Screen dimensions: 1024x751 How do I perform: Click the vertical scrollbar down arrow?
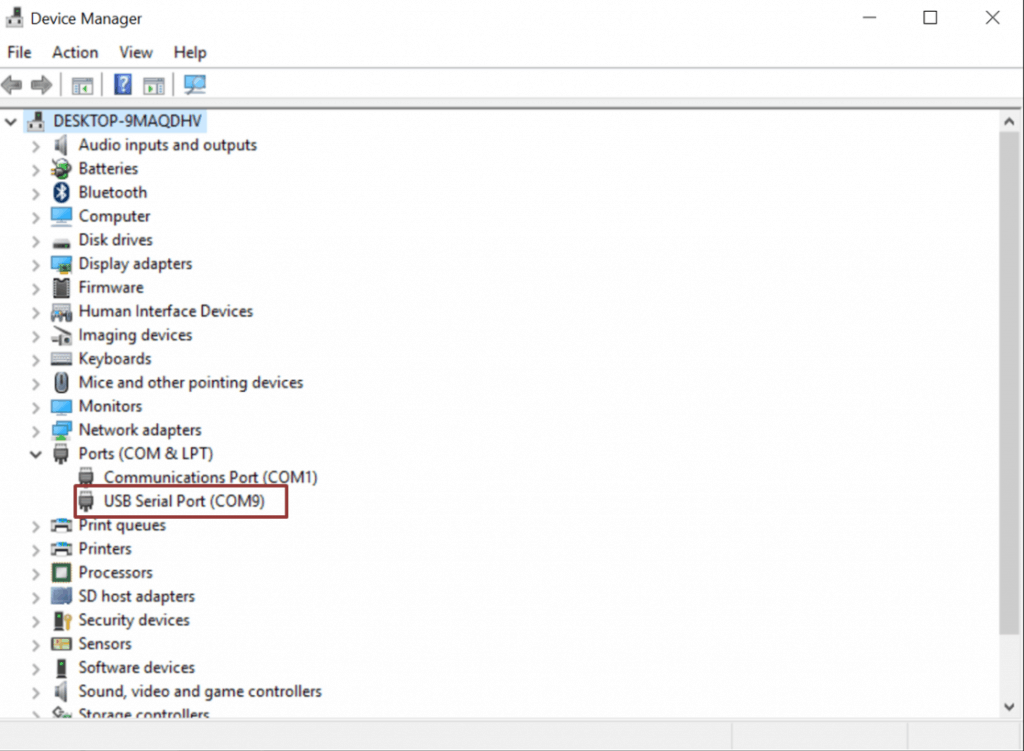tap(1010, 707)
